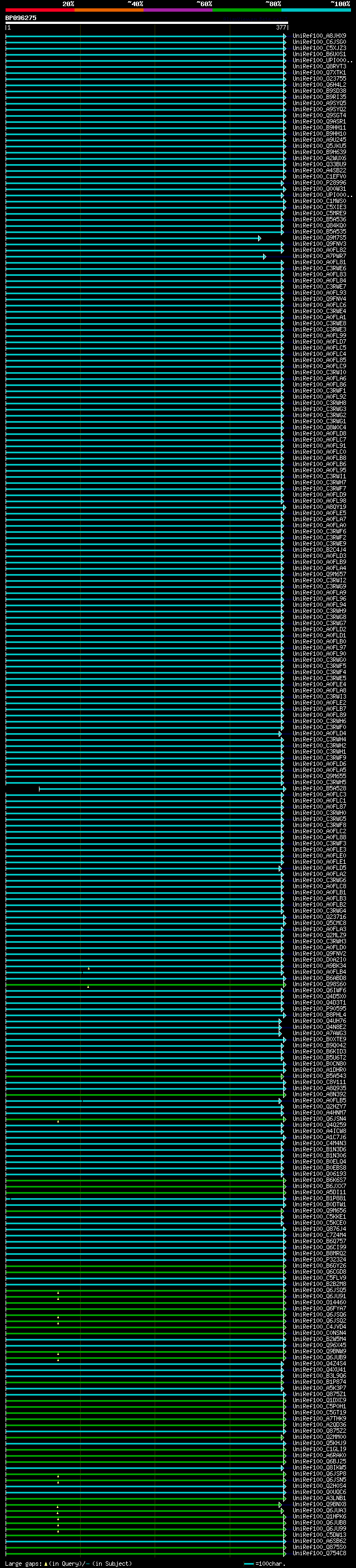Click the label UniRef100_C3RWI0
Image resolution: width=356 pixels, height=1568 pixels.
point(319,373)
